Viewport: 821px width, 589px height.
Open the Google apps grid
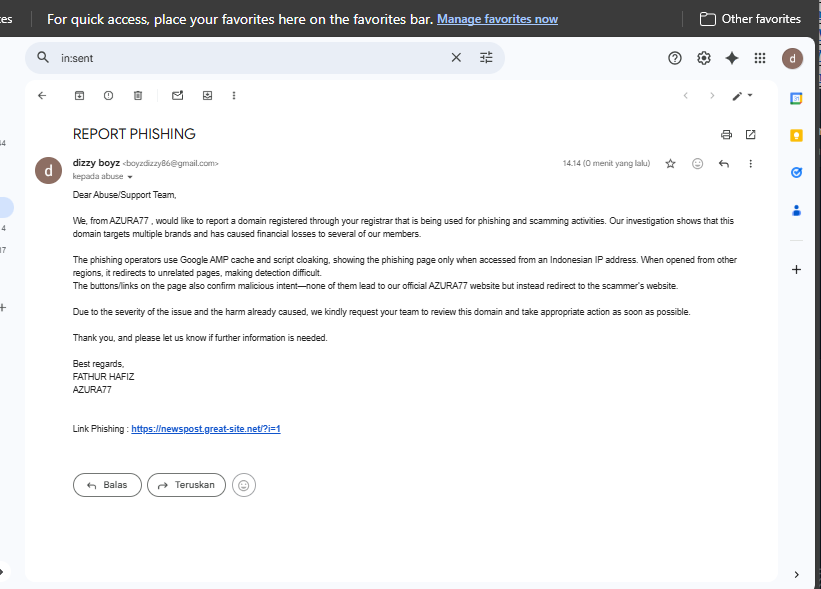[x=760, y=58]
